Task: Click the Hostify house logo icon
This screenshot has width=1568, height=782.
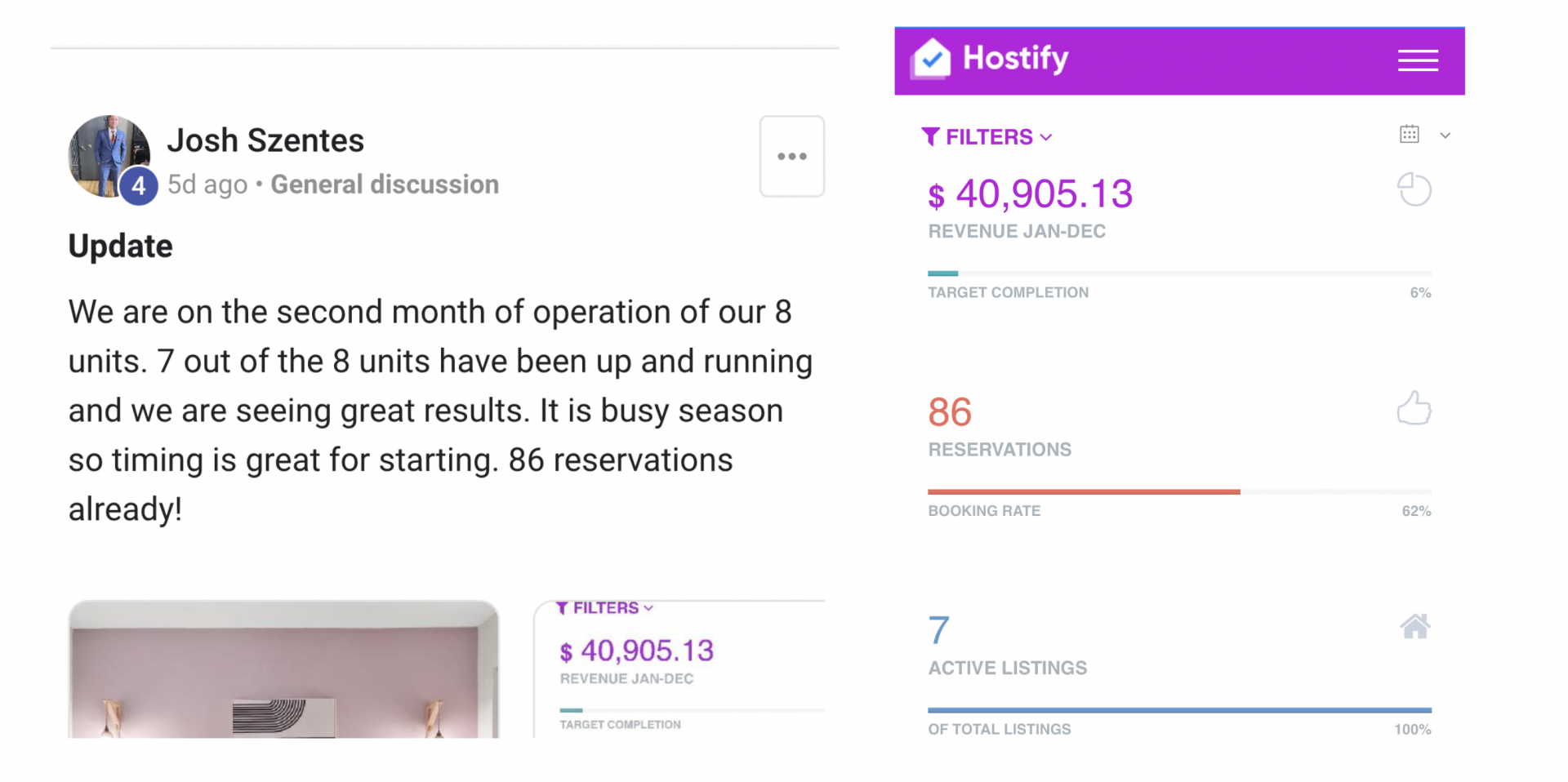Action: tap(932, 59)
